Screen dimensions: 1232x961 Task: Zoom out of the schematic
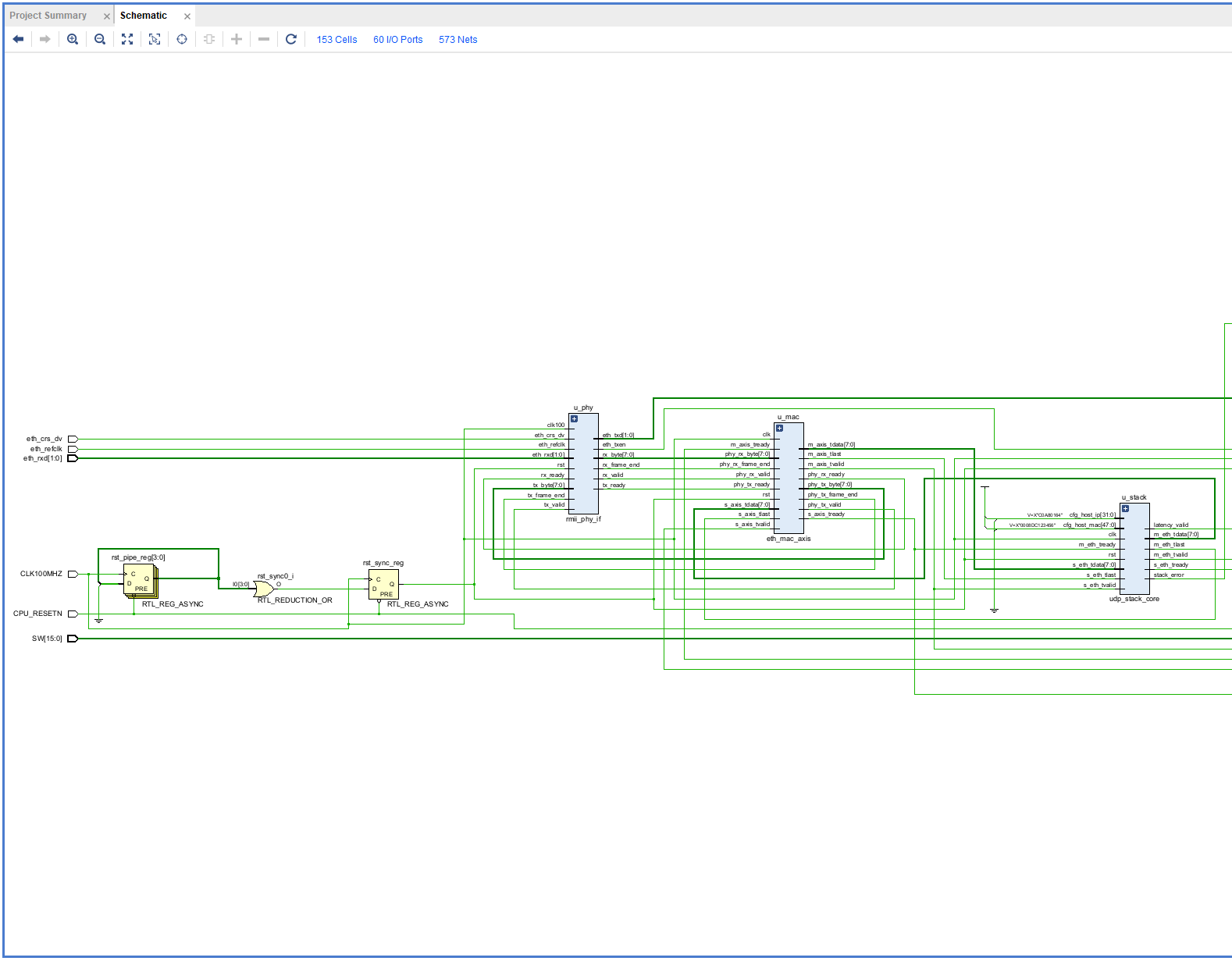pos(100,39)
